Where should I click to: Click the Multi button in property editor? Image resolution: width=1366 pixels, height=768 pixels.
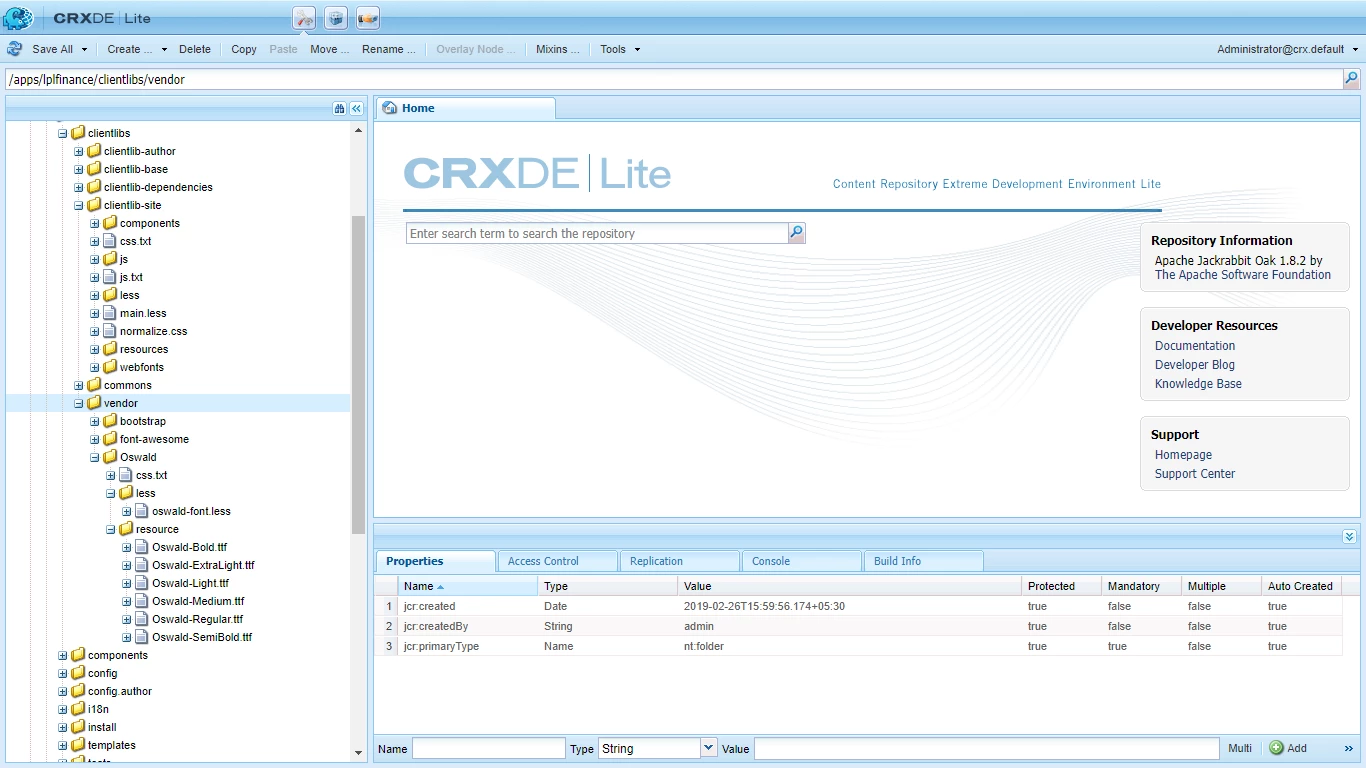point(1240,748)
